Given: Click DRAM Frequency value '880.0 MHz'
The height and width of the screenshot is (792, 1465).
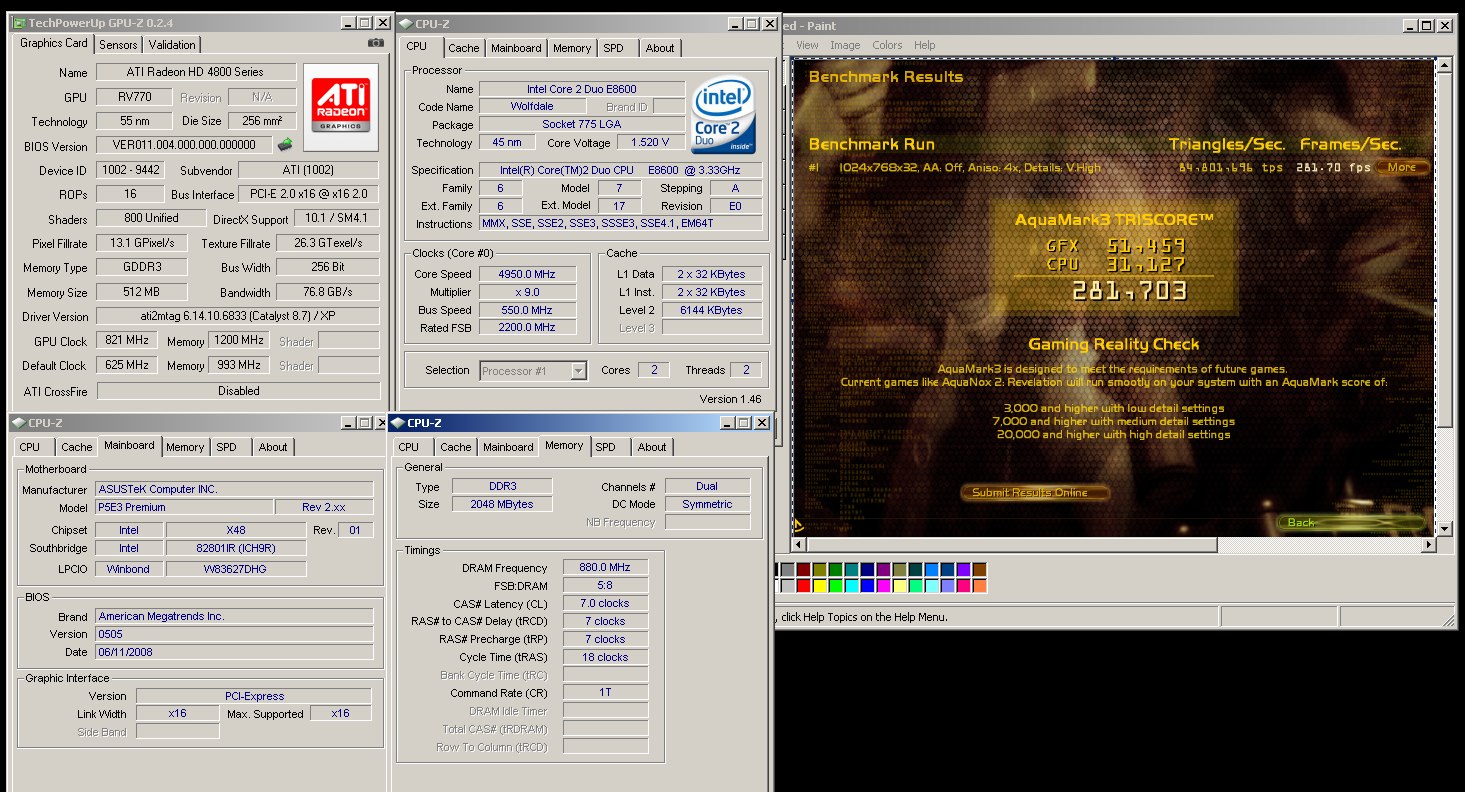Looking at the screenshot, I should point(605,568).
